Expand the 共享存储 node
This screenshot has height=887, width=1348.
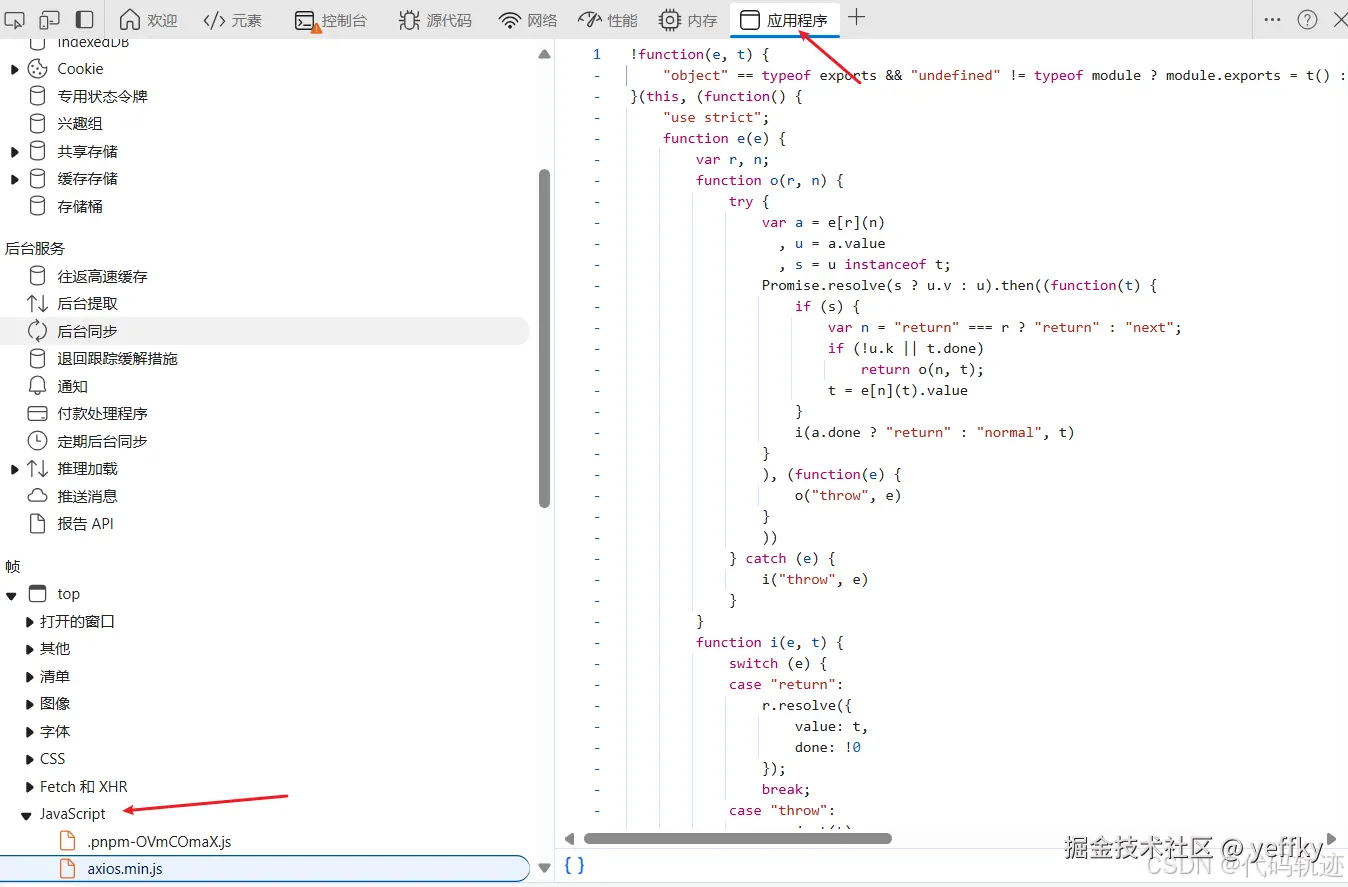(15, 152)
